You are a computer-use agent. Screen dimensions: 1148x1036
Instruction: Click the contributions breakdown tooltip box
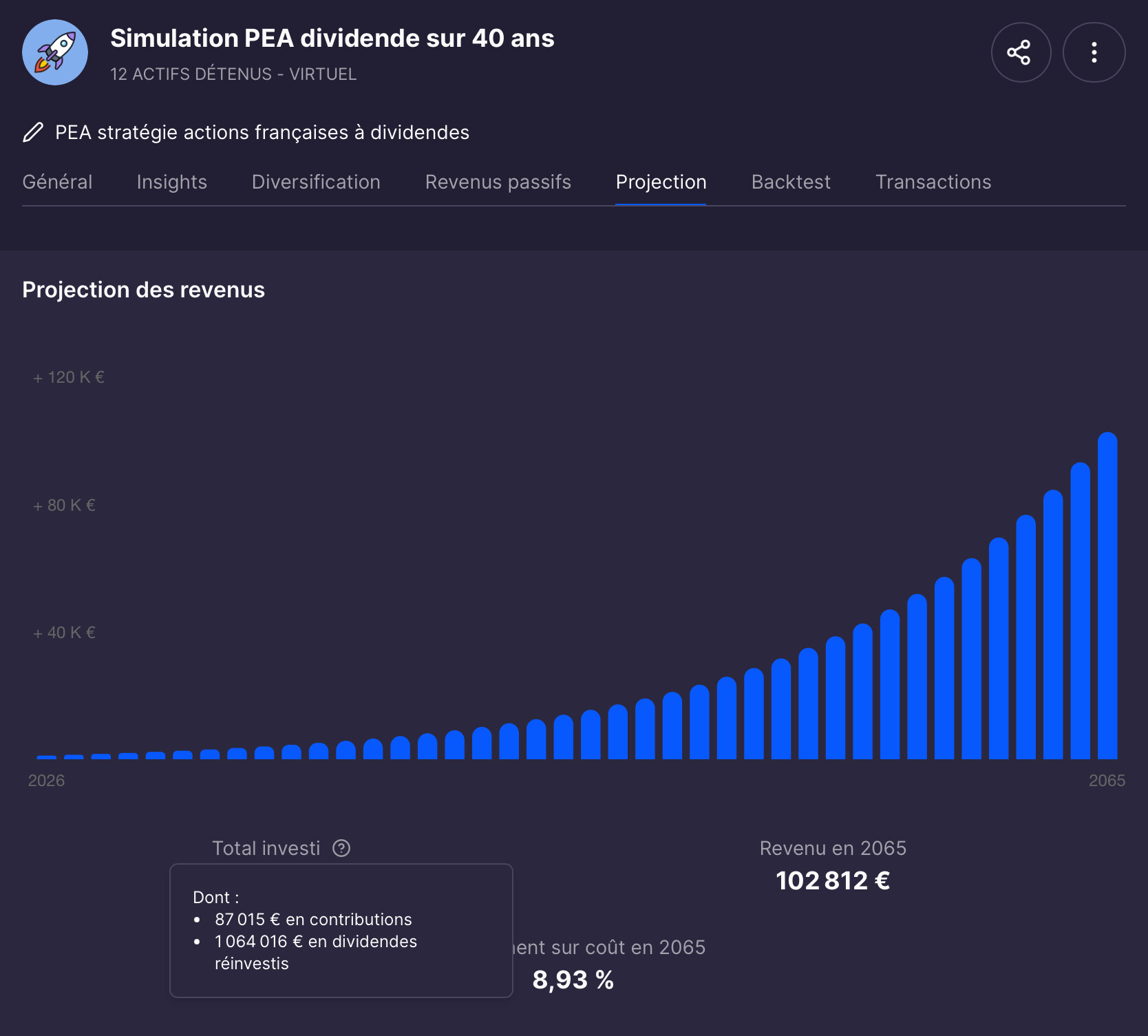click(x=341, y=930)
